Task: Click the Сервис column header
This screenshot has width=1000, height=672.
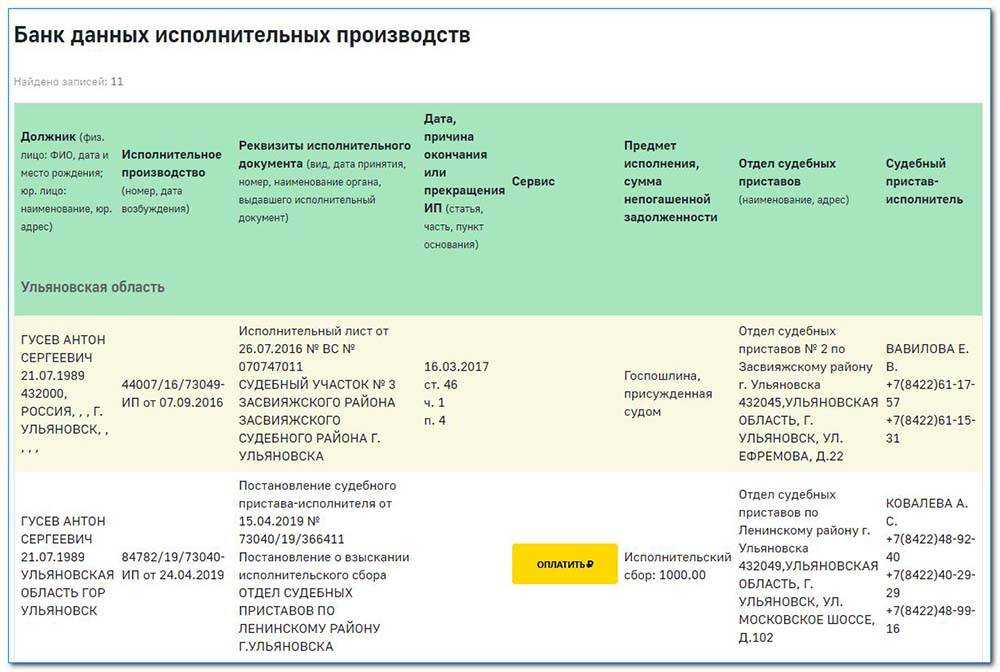Action: click(533, 182)
